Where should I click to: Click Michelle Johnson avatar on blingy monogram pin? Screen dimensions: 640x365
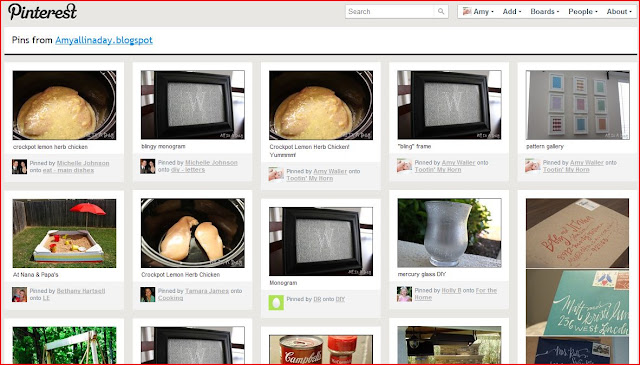pyautogui.click(x=148, y=166)
